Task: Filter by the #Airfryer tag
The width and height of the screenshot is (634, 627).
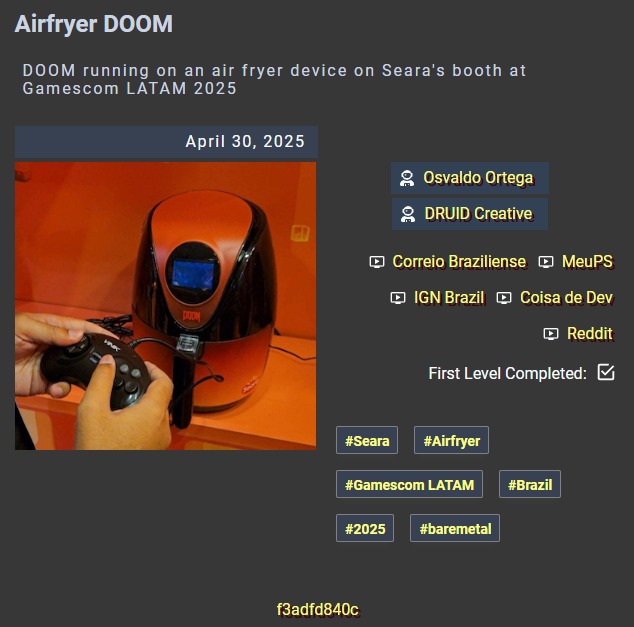Action: coord(451,440)
